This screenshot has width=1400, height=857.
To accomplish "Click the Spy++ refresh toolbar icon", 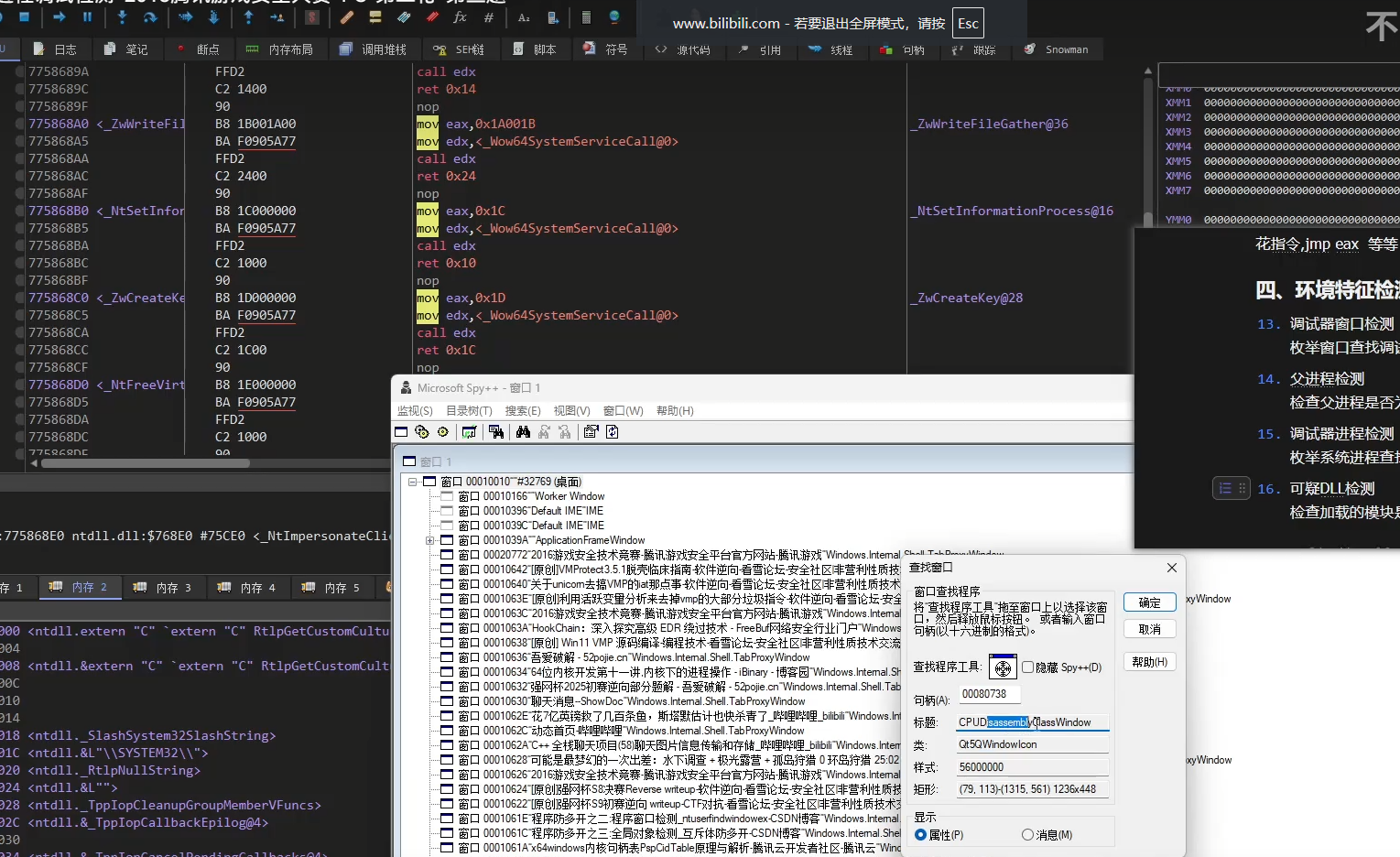I will point(612,432).
